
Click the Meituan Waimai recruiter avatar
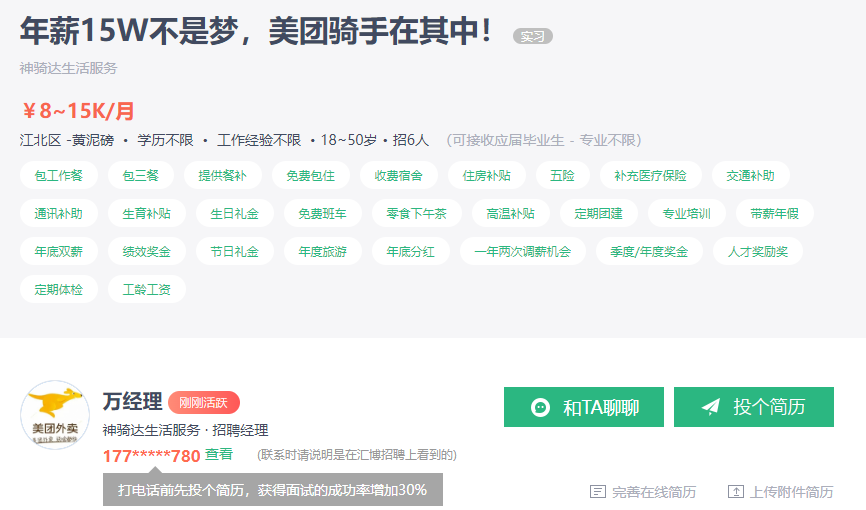pyautogui.click(x=55, y=415)
